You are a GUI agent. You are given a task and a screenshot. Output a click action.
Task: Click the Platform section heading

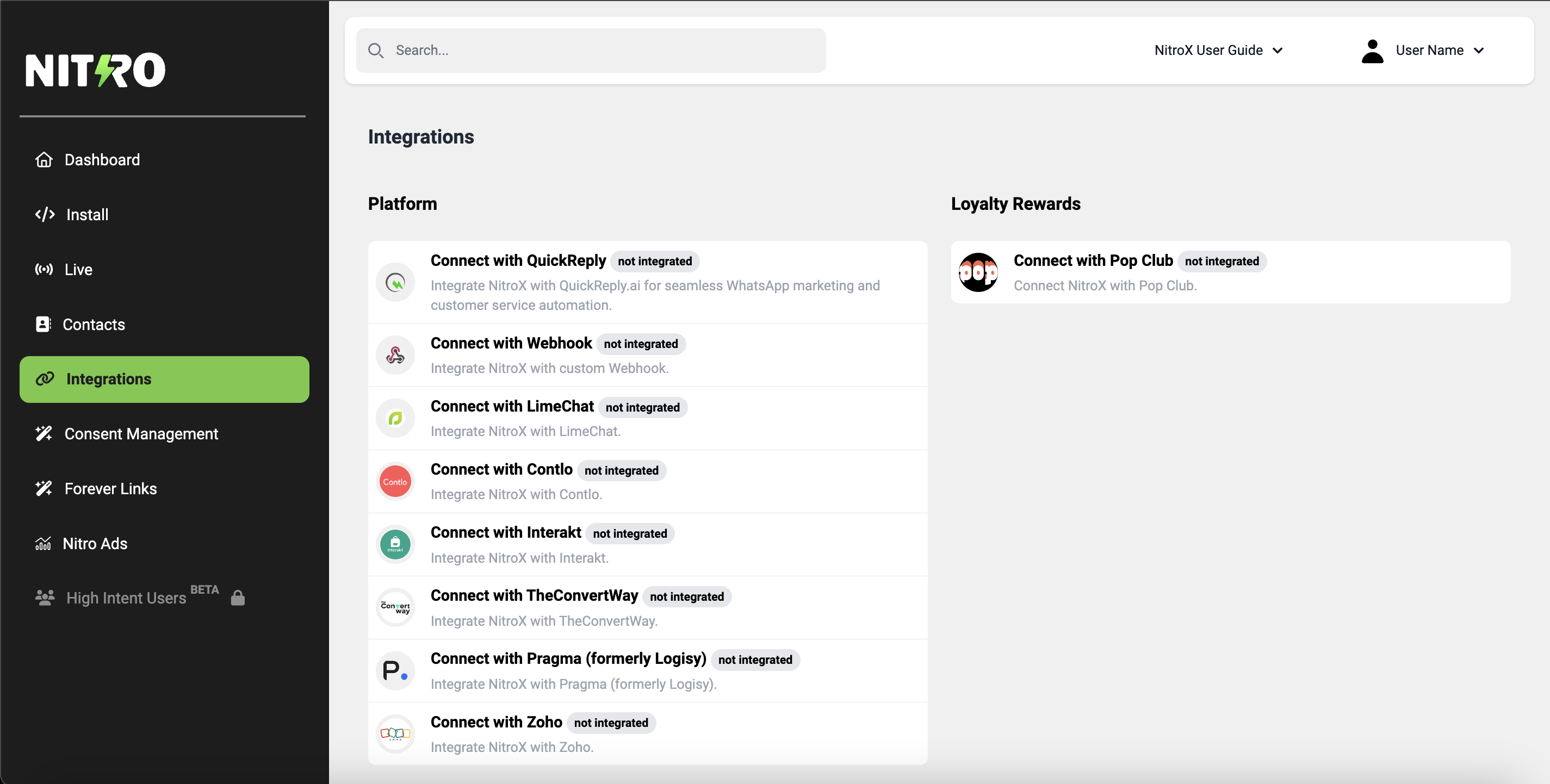(x=402, y=204)
